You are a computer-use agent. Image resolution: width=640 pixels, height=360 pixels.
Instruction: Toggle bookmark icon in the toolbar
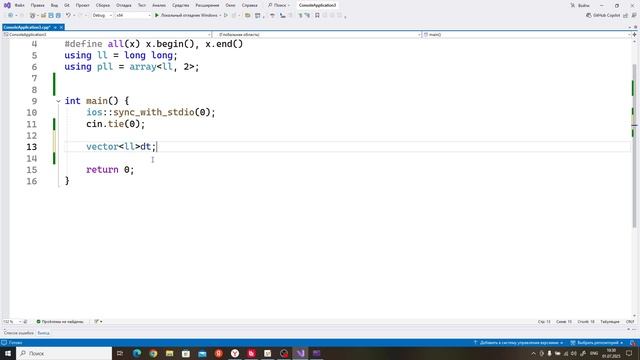coord(317,15)
